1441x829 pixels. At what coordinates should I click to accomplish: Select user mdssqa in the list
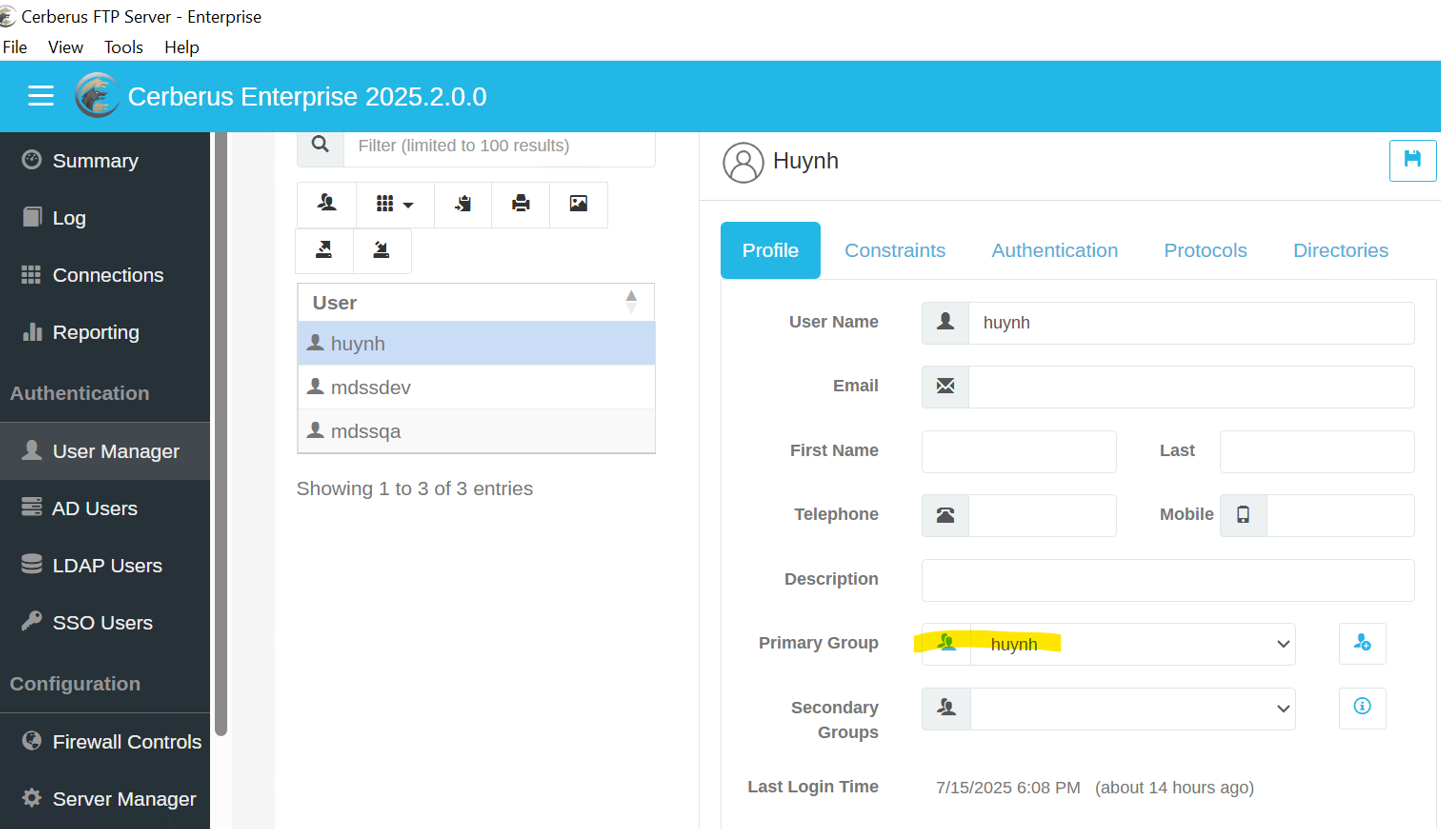(x=476, y=431)
